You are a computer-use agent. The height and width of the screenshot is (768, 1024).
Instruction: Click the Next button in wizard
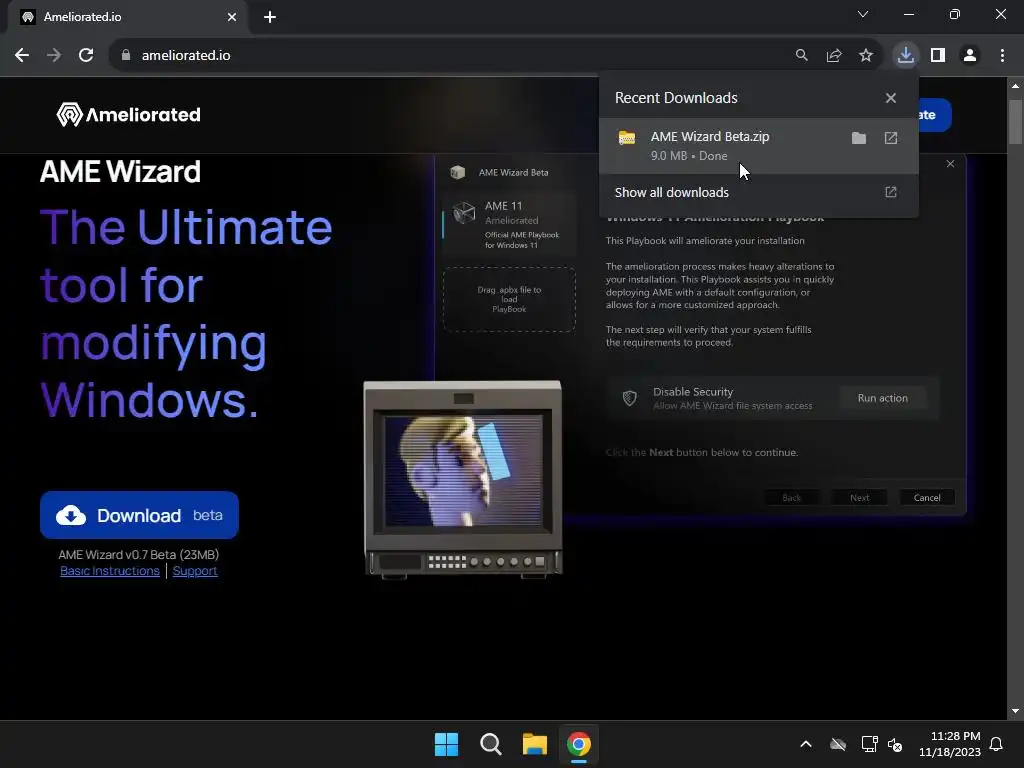pos(859,498)
